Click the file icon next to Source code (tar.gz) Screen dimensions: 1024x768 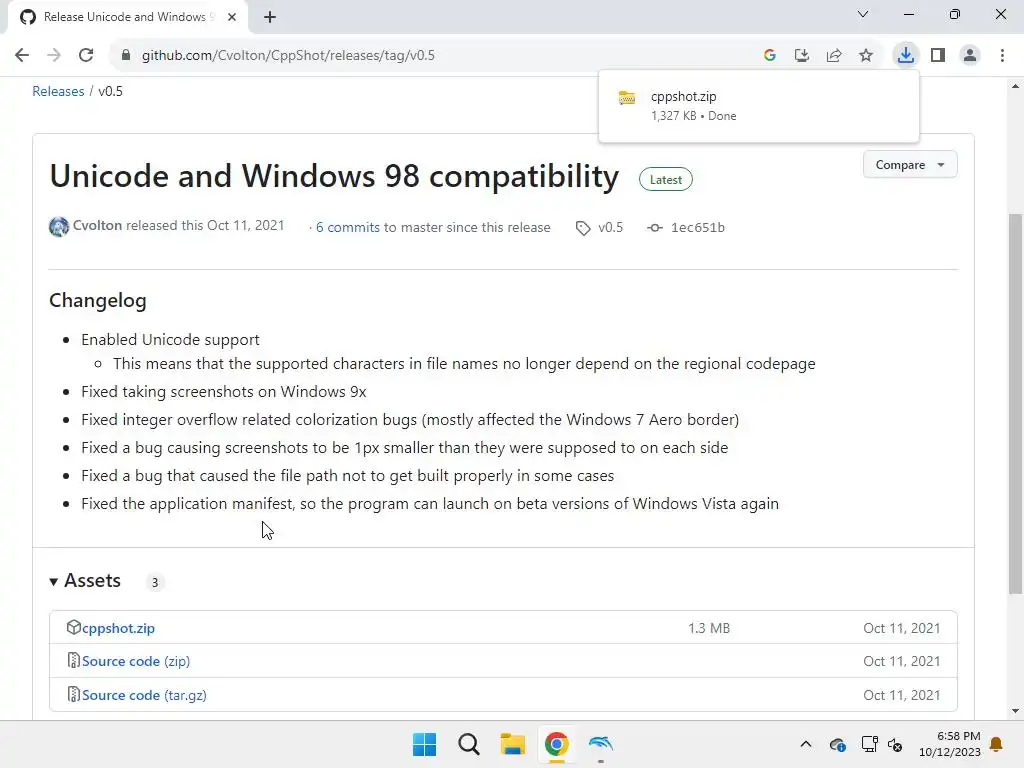[x=73, y=694]
